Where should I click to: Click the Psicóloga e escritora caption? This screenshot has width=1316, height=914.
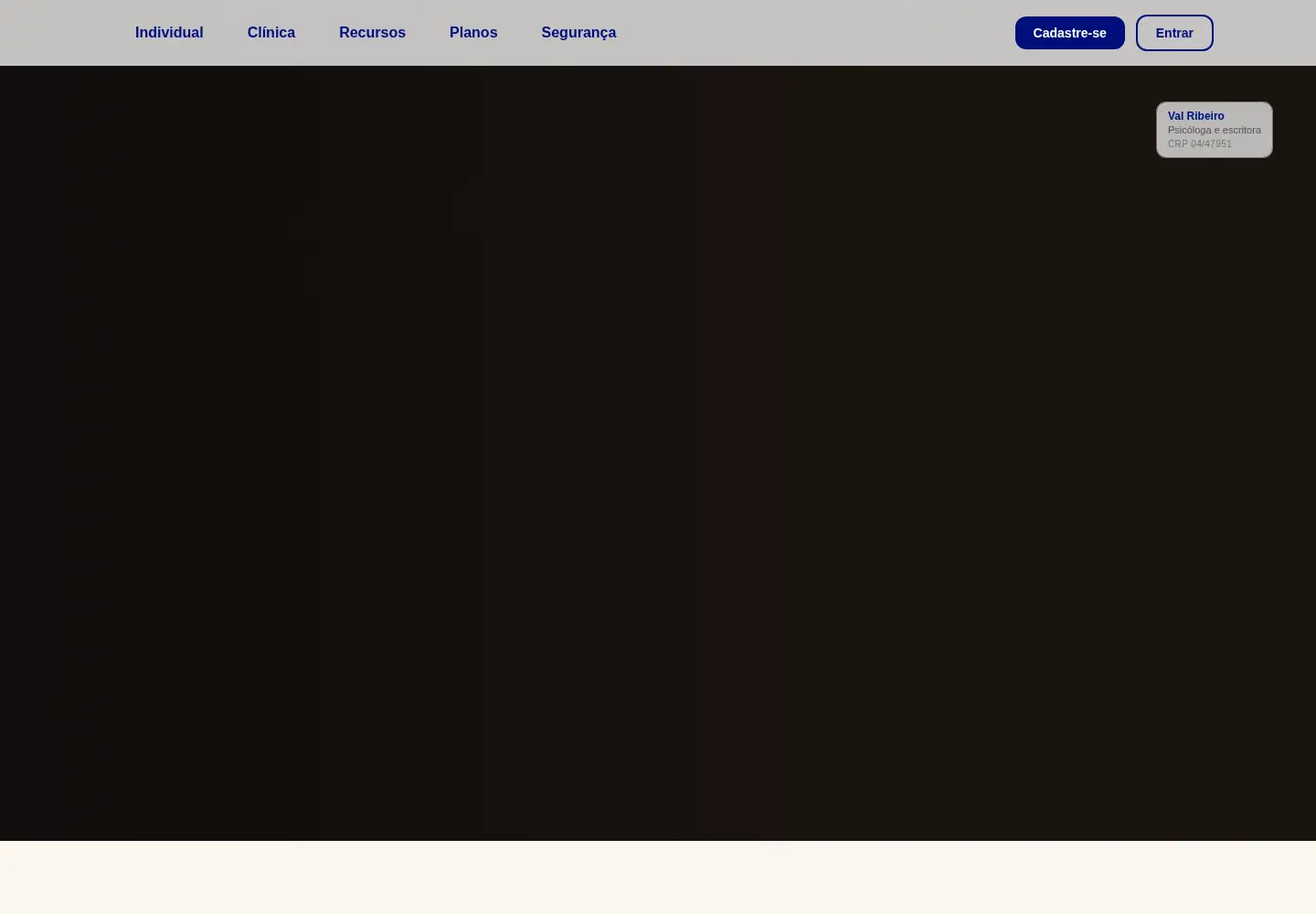click(x=1214, y=130)
